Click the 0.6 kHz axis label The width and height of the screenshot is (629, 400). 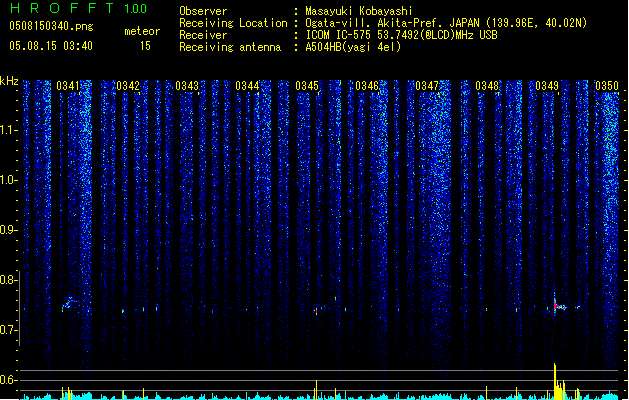[9, 380]
